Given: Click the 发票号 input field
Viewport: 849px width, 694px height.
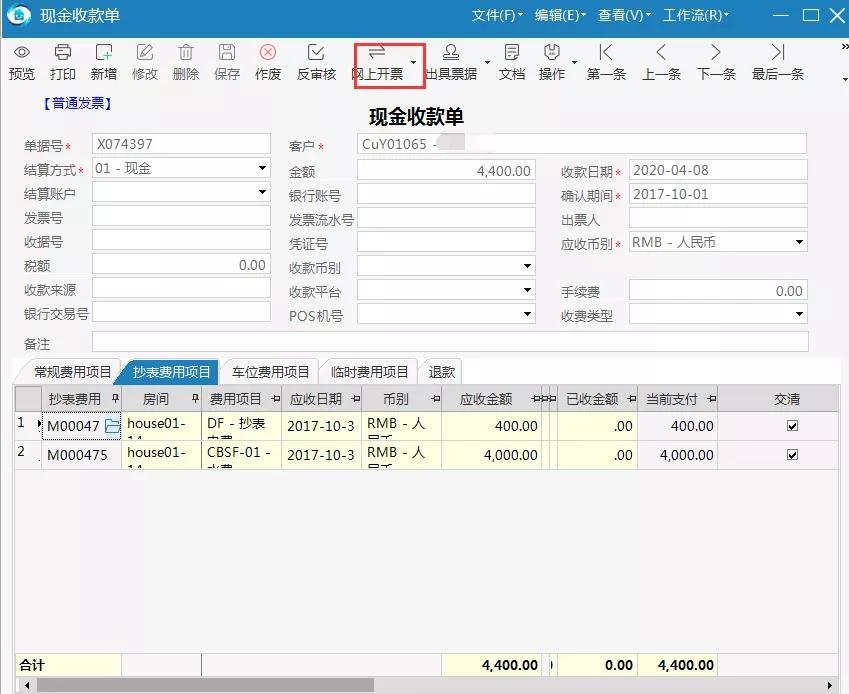Looking at the screenshot, I should 181,216.
